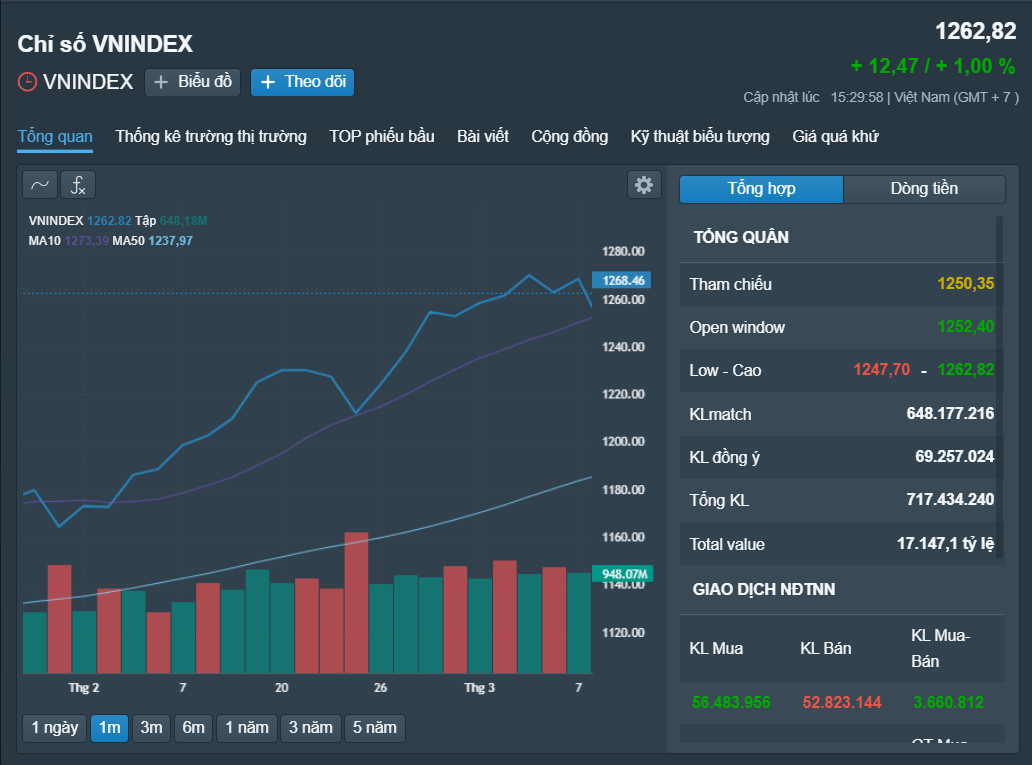Click the plus icon on Theo dõi
The image size is (1032, 765).
(268, 82)
